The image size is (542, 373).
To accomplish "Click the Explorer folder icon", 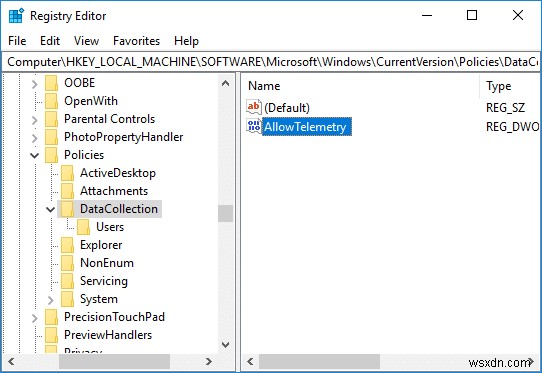I will tap(67, 245).
